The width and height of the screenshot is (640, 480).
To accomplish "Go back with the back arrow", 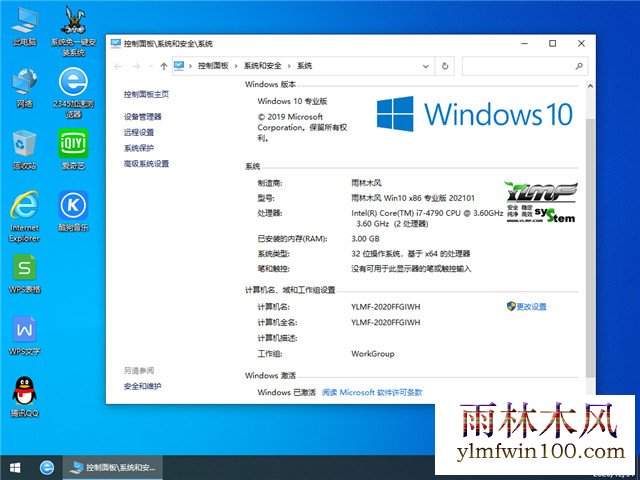I will click(118, 66).
